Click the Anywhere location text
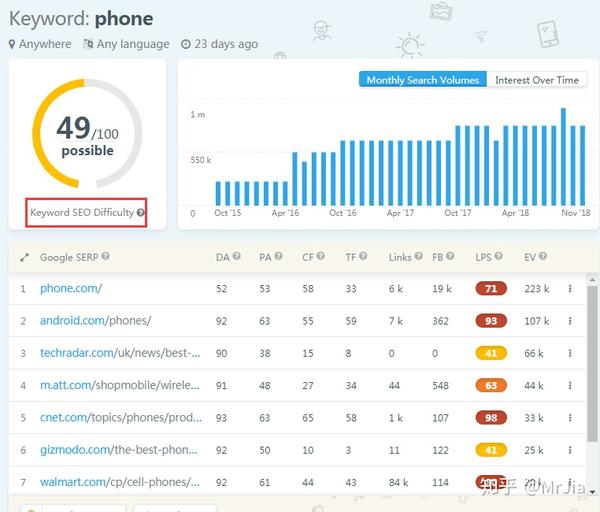The image size is (600, 512). click(45, 44)
